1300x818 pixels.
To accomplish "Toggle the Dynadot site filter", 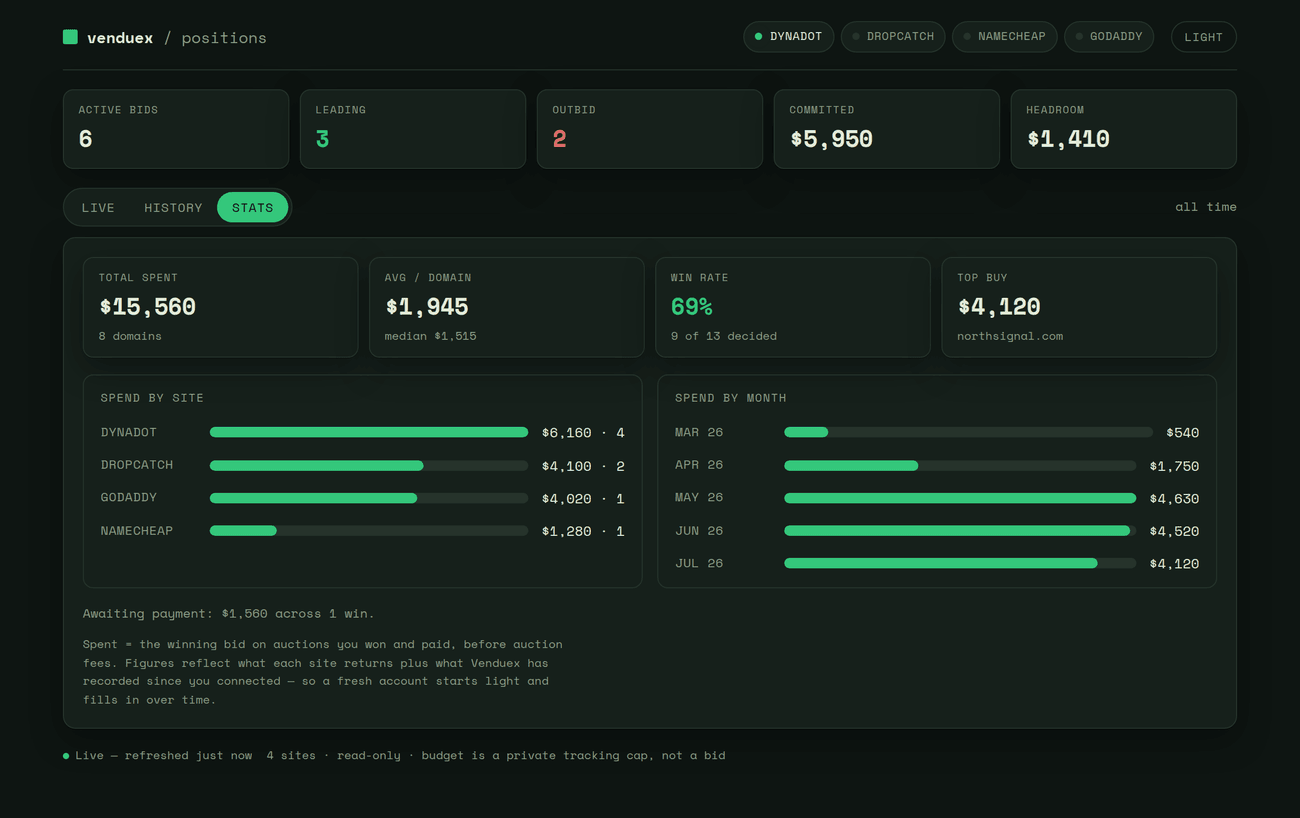I will pos(788,37).
